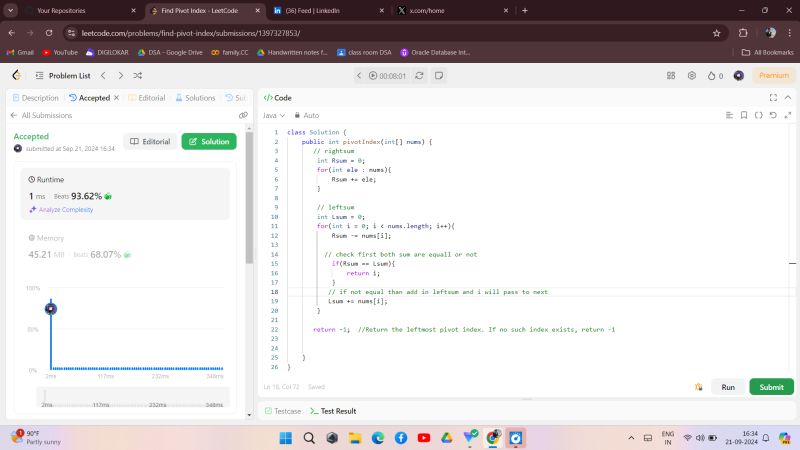Open the LeetCode logo home link
This screenshot has height=450, width=800.
point(16,76)
